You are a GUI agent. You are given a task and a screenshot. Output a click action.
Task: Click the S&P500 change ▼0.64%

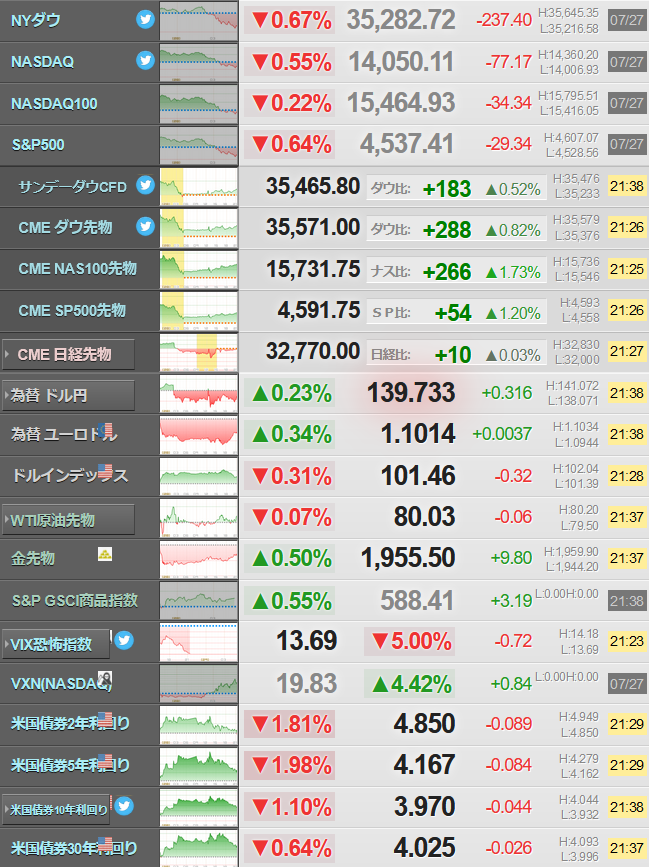click(x=290, y=145)
